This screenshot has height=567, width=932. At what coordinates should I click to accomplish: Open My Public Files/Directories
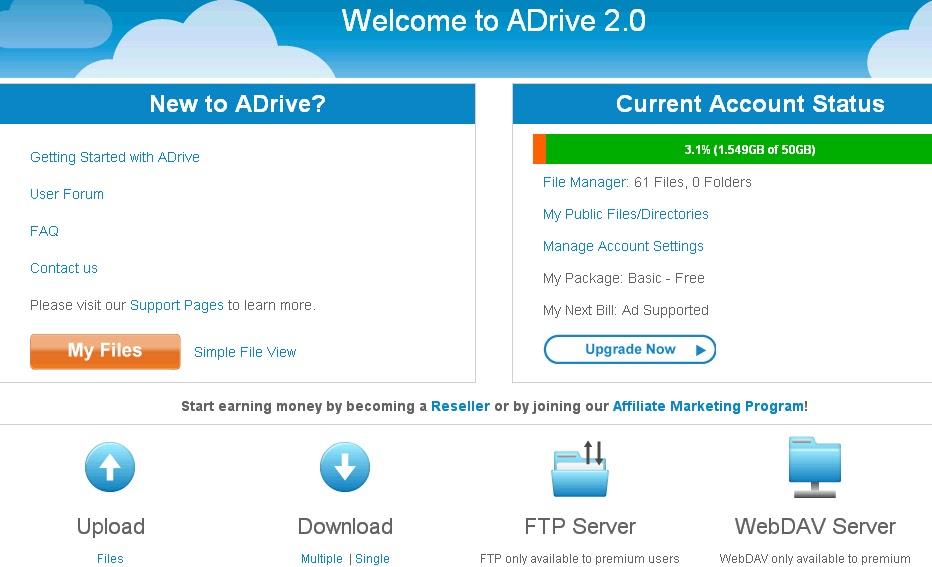(625, 214)
